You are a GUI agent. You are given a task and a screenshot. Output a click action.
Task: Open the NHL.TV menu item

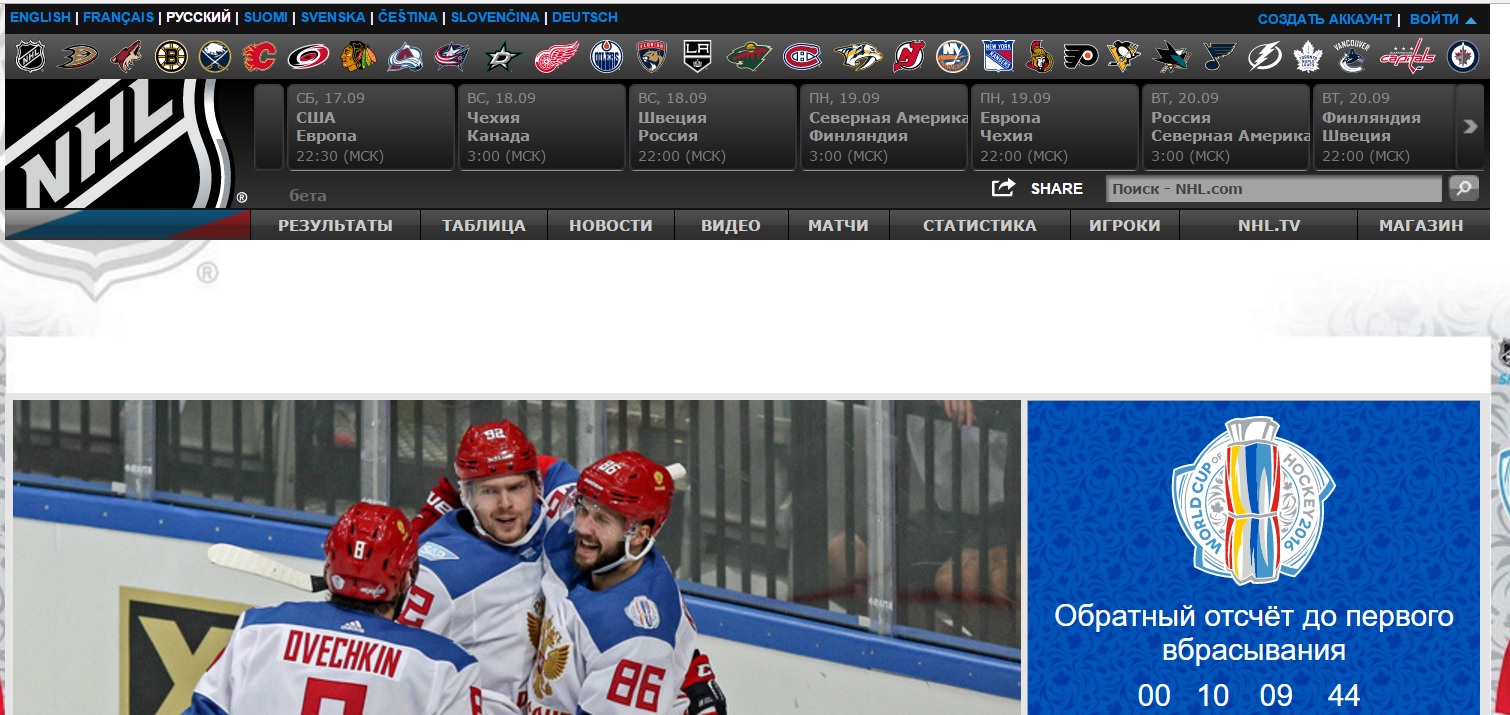(1269, 225)
